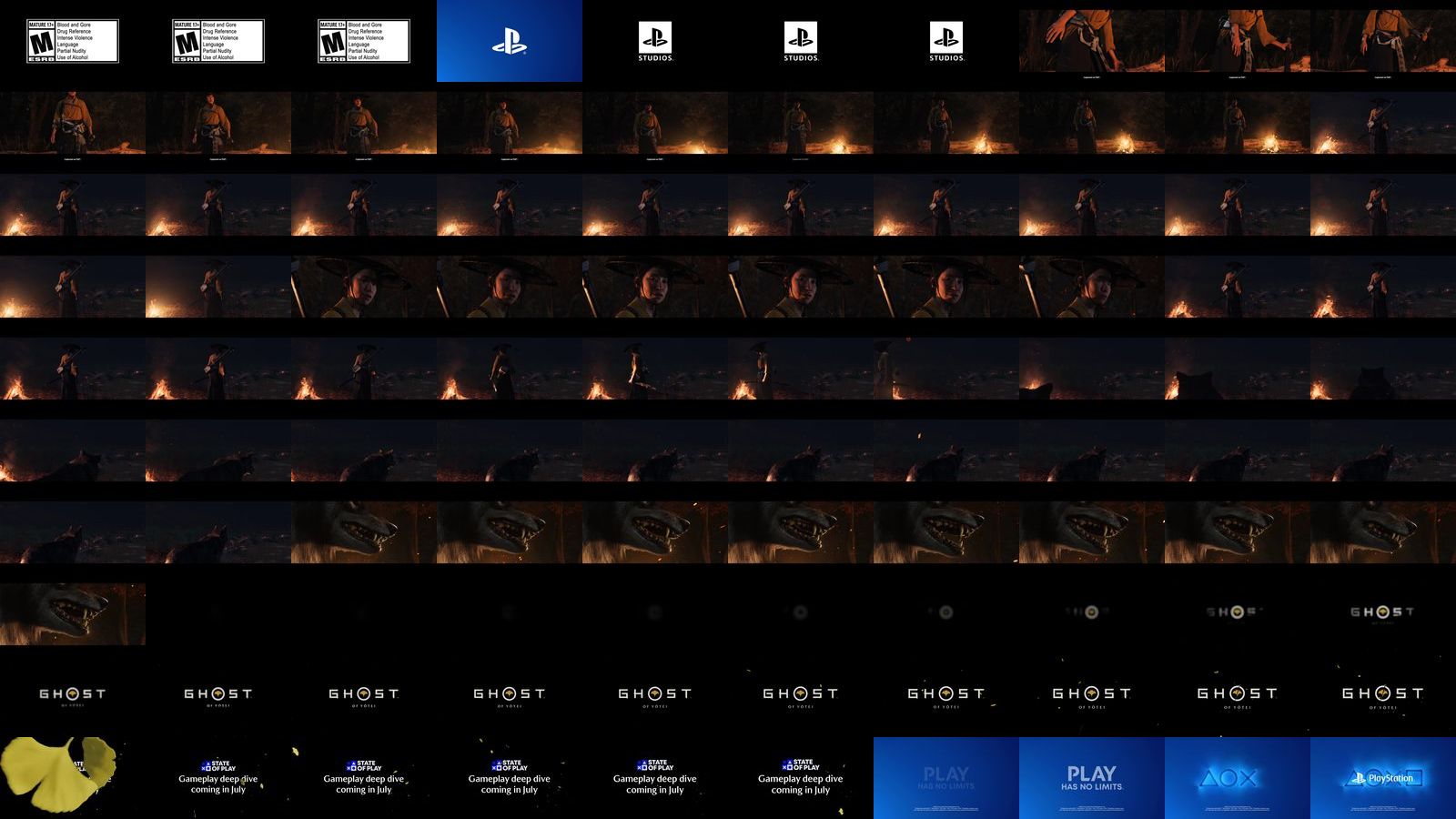Click the first snarling wolf close-up frame
Viewport: 1456px width, 819px height.
364,532
